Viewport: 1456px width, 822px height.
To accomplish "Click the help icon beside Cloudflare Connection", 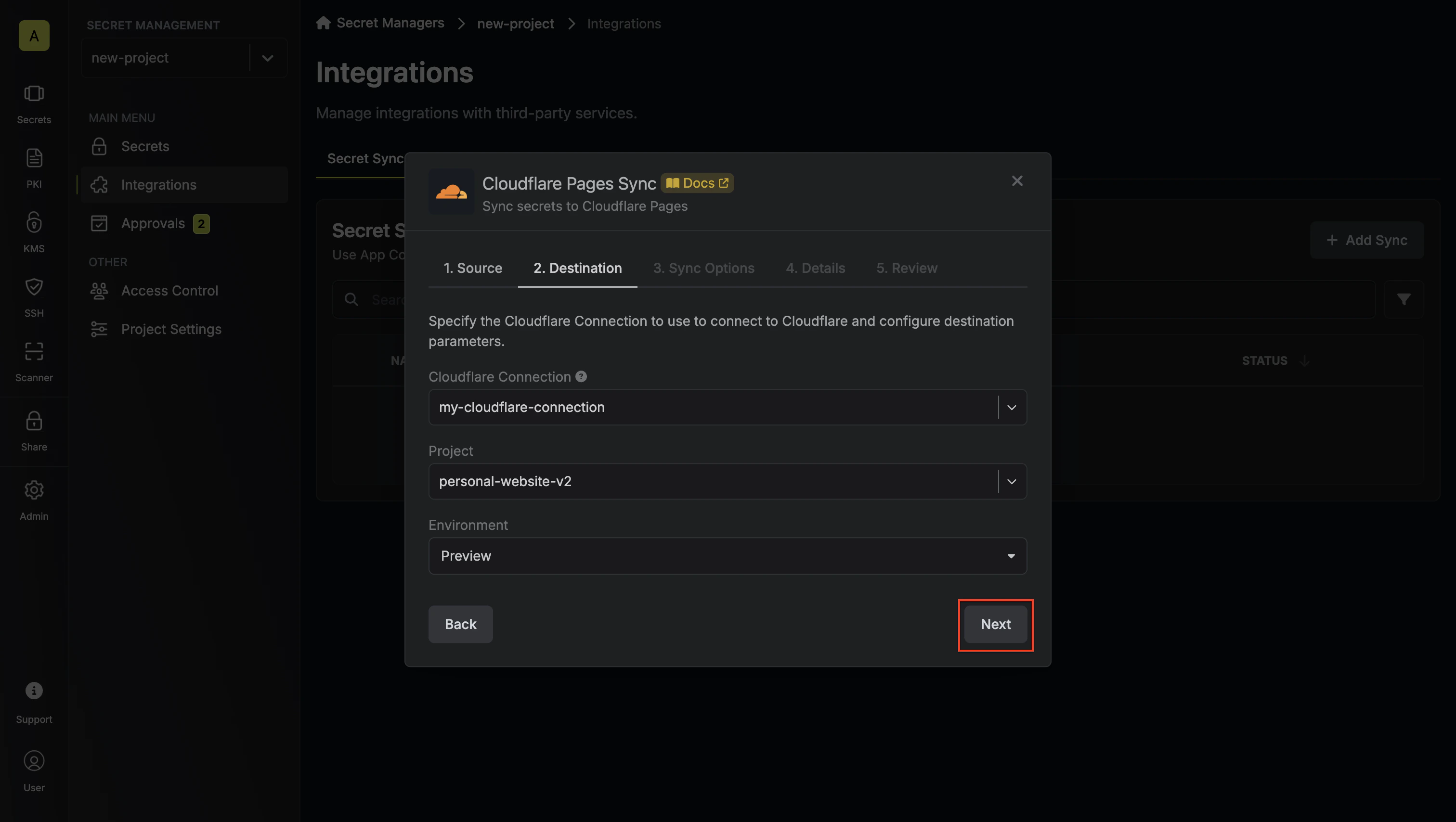I will click(581, 376).
